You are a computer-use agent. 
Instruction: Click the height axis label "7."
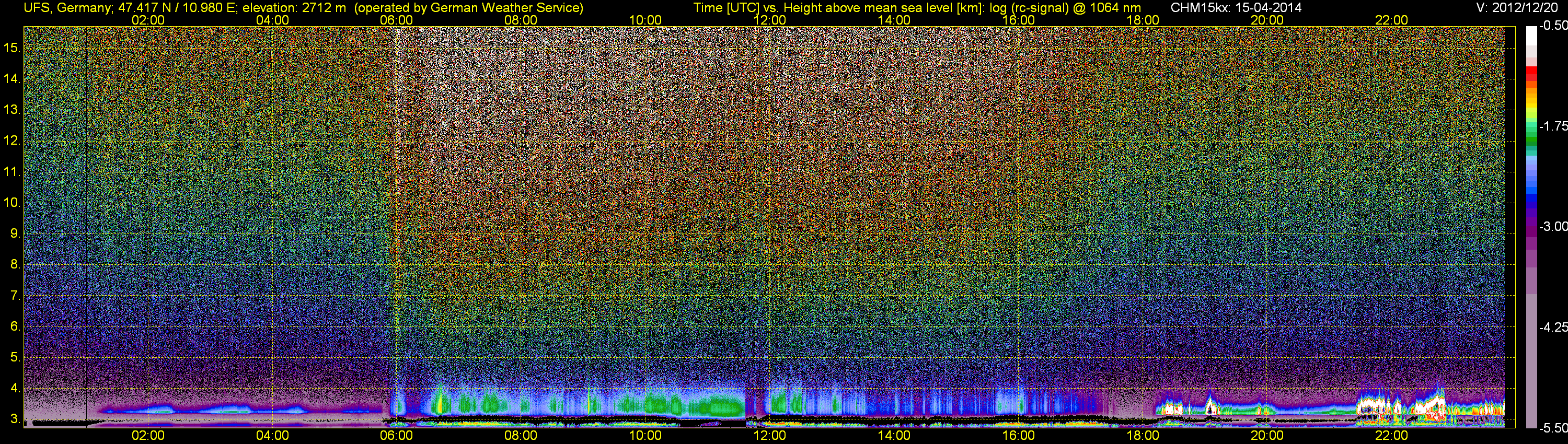pos(15,296)
